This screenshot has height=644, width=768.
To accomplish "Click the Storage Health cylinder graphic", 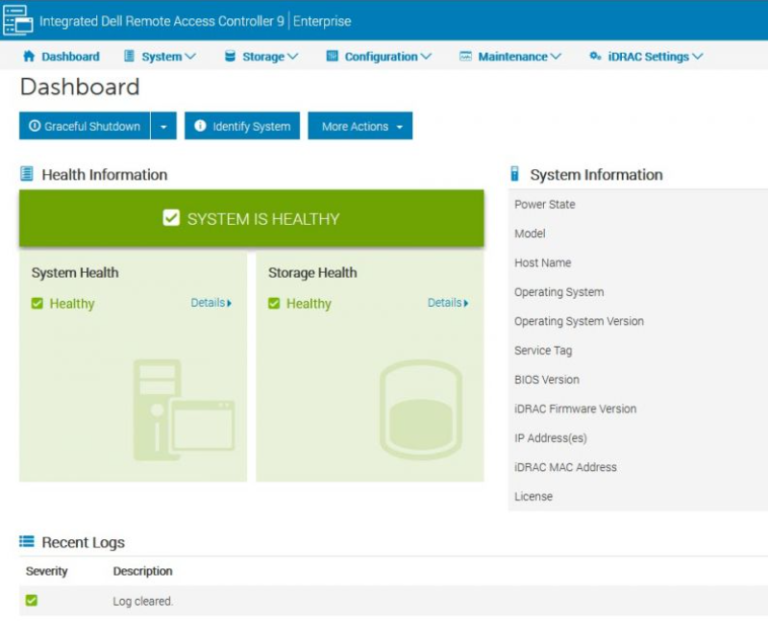I will (421, 410).
